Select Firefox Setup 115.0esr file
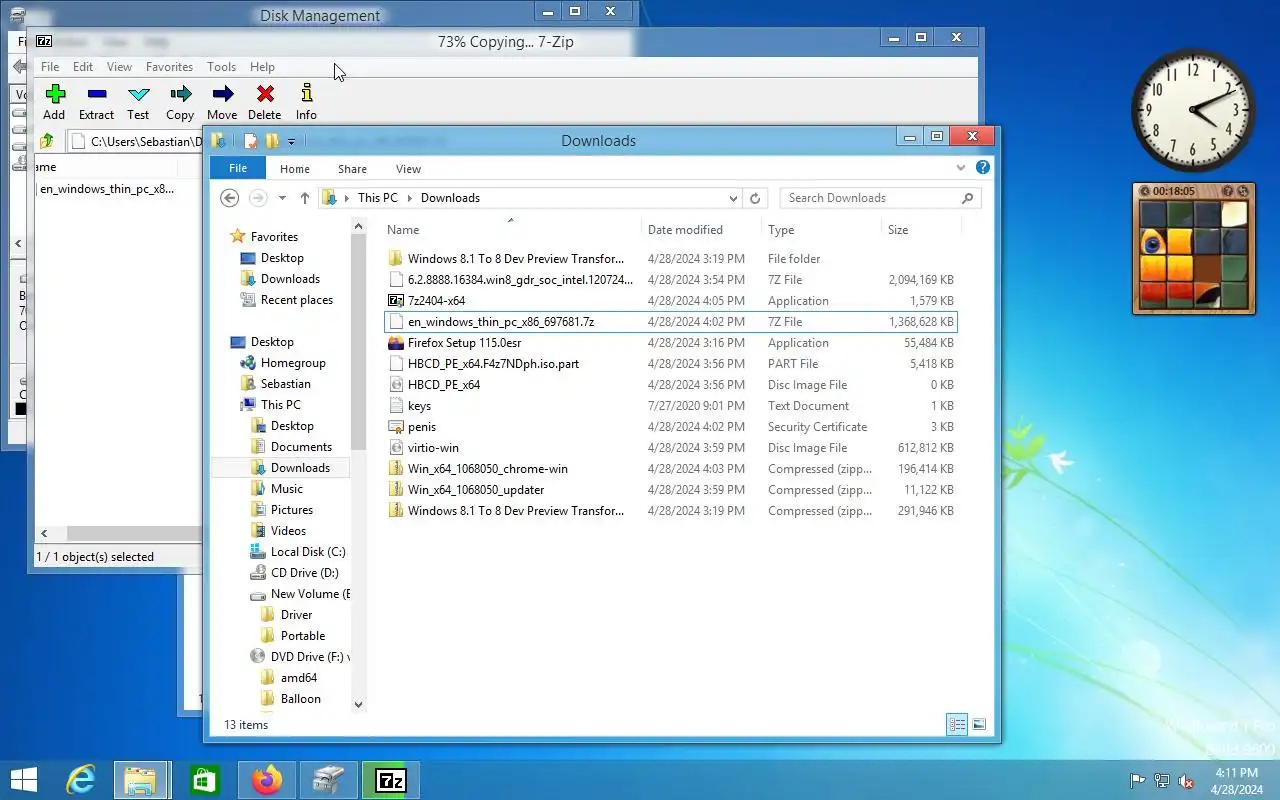The image size is (1280, 800). [x=670, y=343]
